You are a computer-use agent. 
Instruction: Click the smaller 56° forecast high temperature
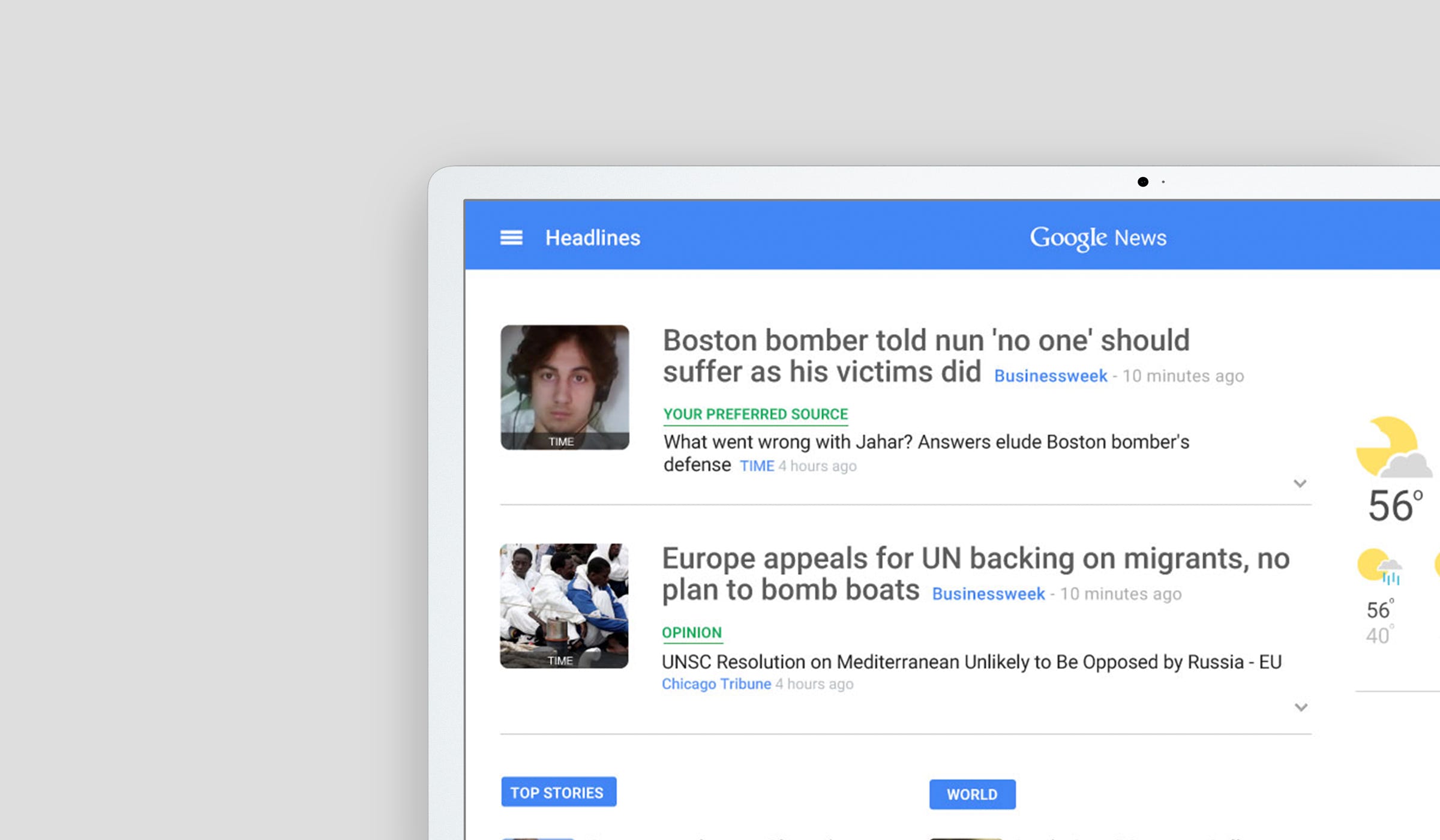point(1380,610)
